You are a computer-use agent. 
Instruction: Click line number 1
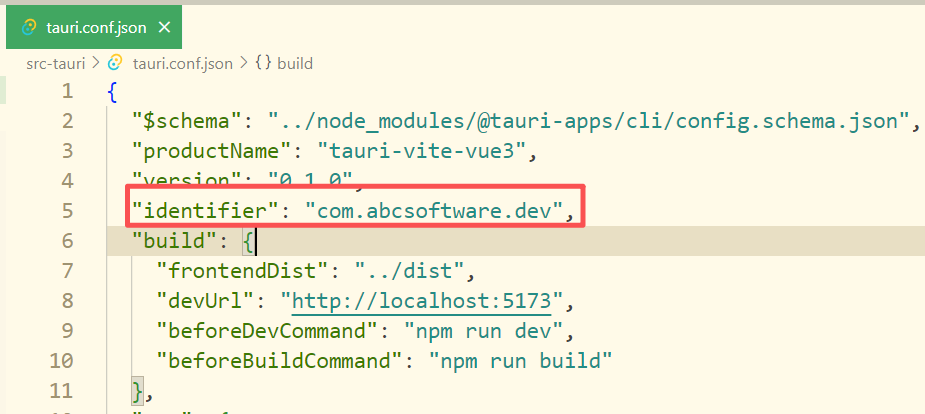tap(67, 91)
